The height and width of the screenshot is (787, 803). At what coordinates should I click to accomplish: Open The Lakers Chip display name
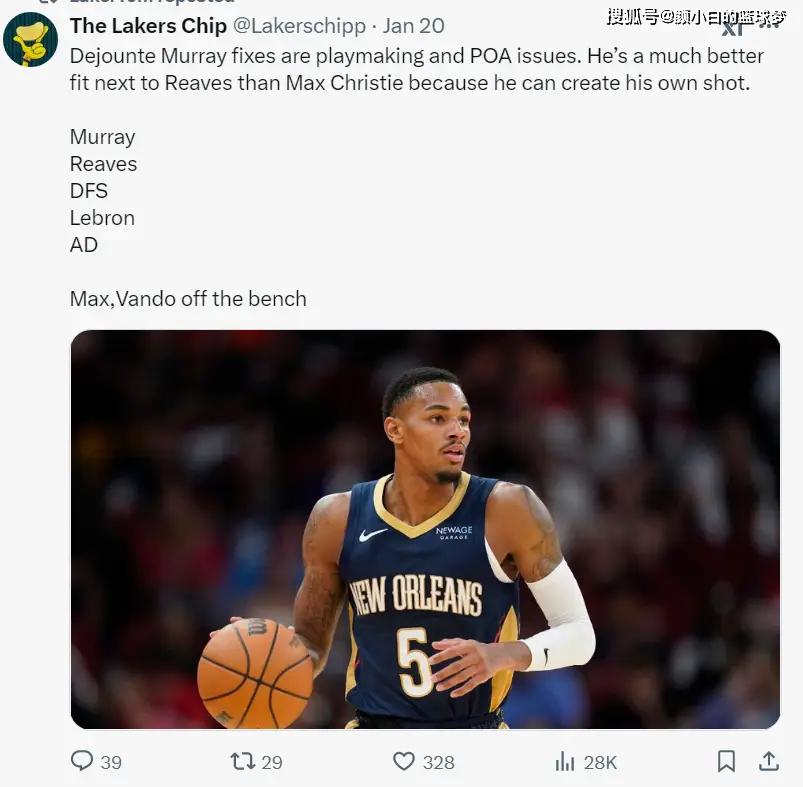point(149,26)
